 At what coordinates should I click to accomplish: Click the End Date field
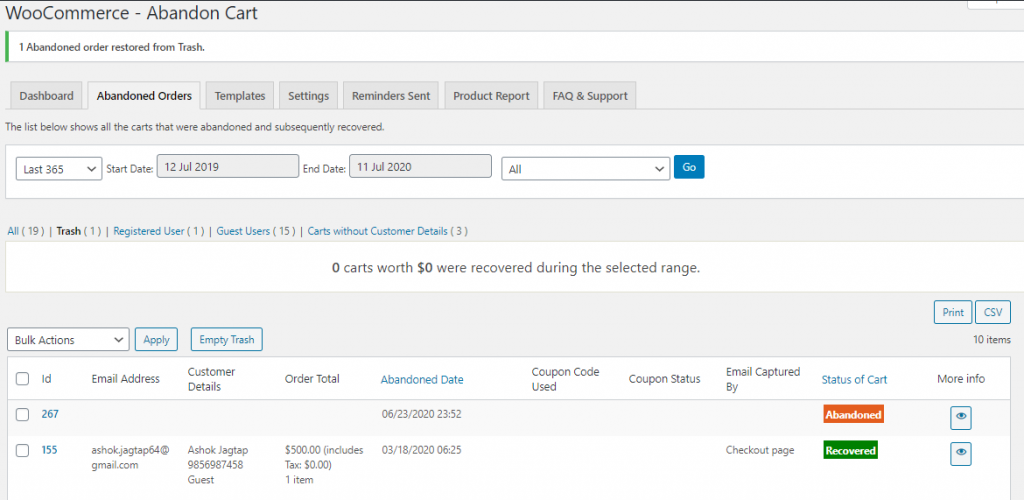coord(421,166)
